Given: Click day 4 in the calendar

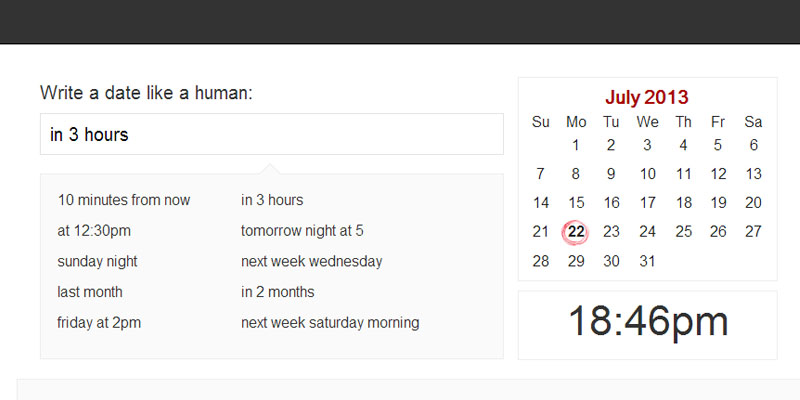Looking at the screenshot, I should tap(683, 145).
